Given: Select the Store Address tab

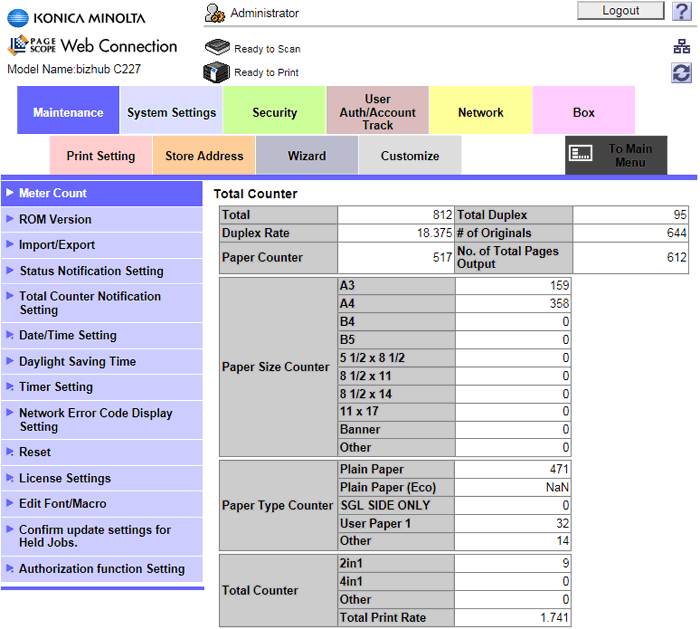Looking at the screenshot, I should (x=204, y=155).
